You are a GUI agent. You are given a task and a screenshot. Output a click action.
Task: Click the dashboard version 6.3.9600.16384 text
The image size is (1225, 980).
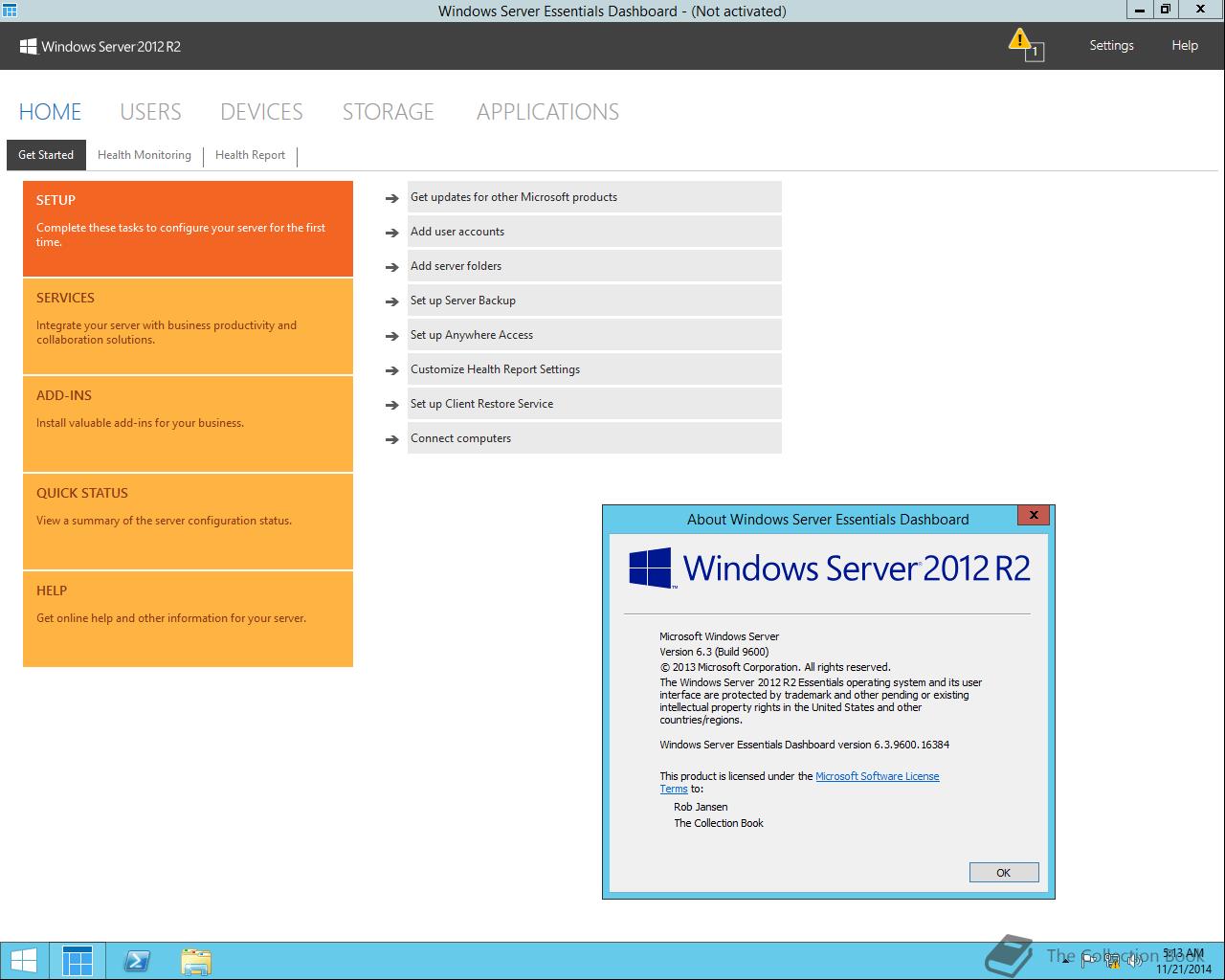(805, 745)
